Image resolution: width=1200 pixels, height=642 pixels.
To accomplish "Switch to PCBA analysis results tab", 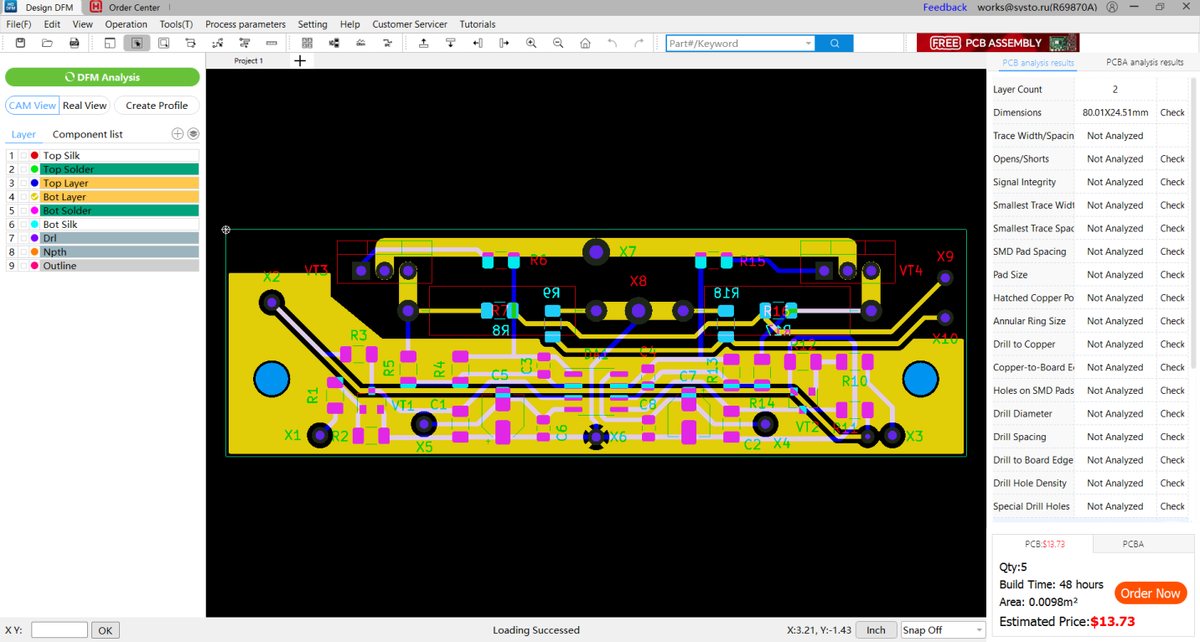I will [1144, 62].
